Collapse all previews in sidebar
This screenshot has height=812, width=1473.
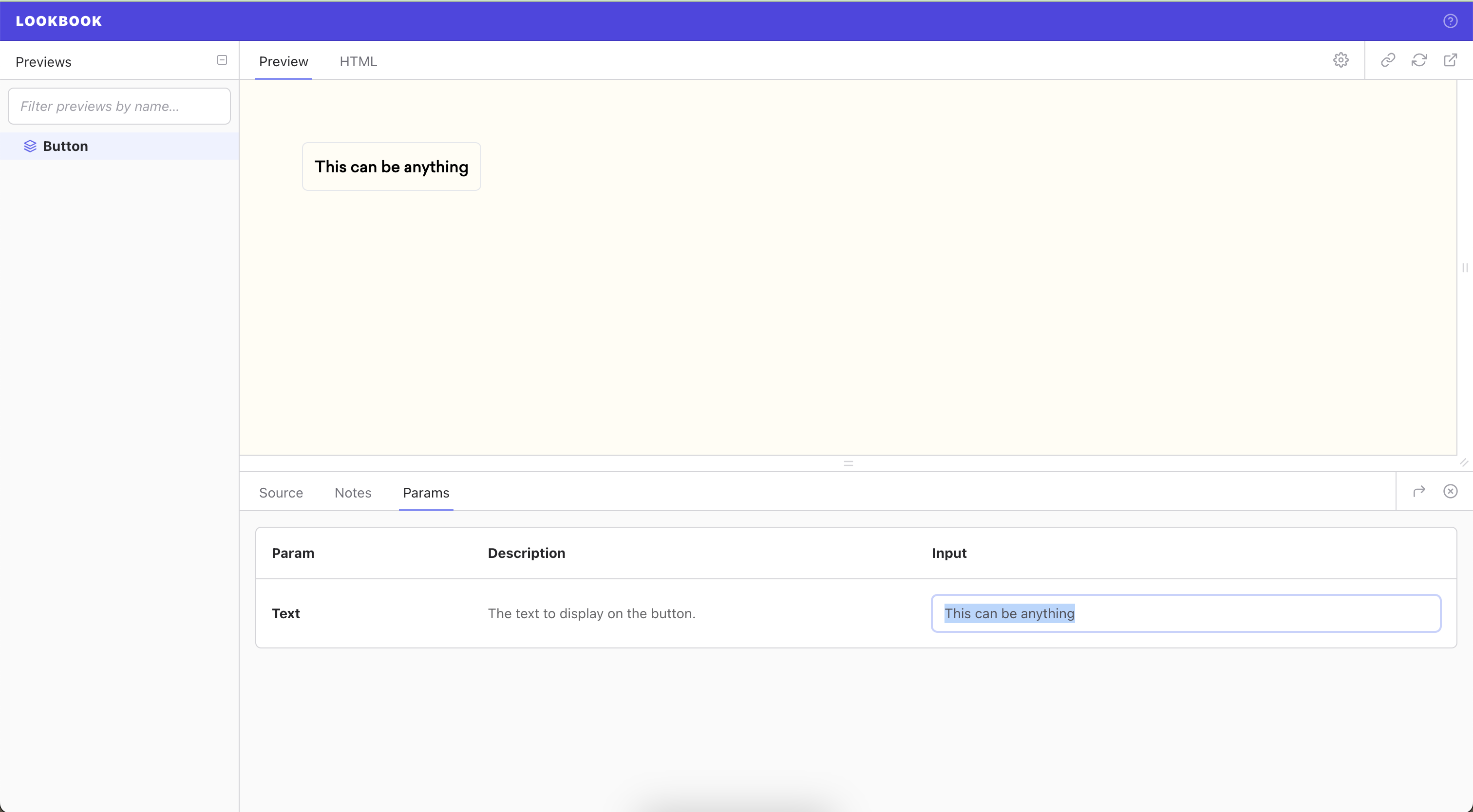[222, 60]
